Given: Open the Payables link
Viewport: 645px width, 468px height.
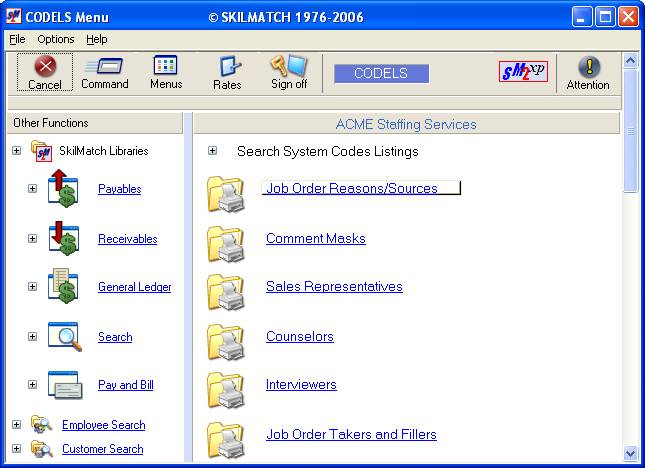Looking at the screenshot, I should 120,189.
